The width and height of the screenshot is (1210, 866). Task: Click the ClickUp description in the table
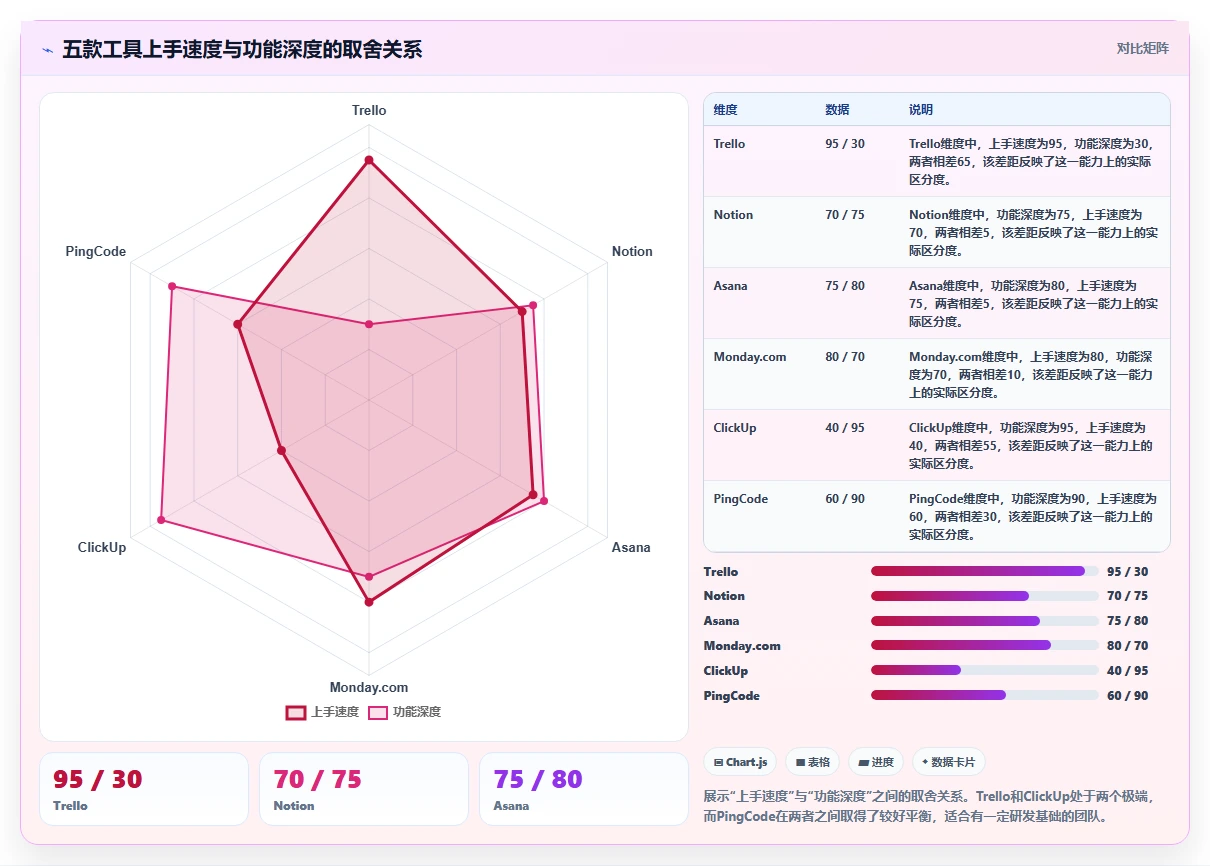[x=1033, y=446]
